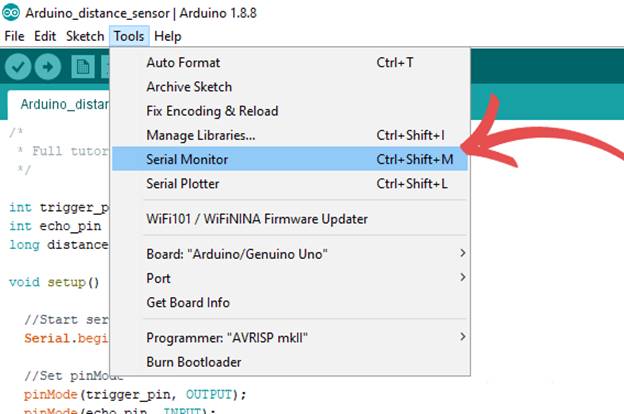Expand the Programmer submenu arrow
The width and height of the screenshot is (624, 414).
(x=462, y=337)
